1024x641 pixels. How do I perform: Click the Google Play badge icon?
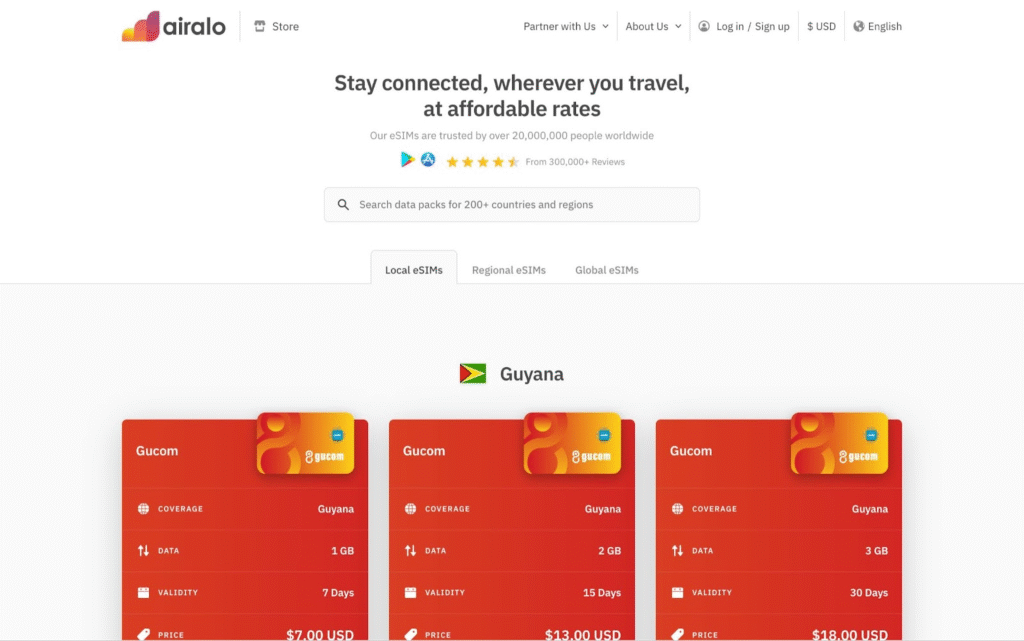click(x=406, y=159)
